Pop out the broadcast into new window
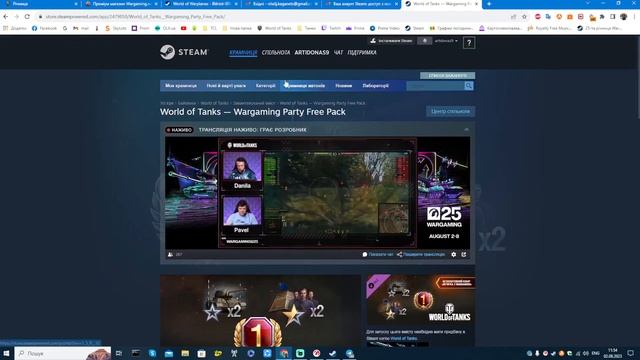The width and height of the screenshot is (640, 360). click(464, 254)
